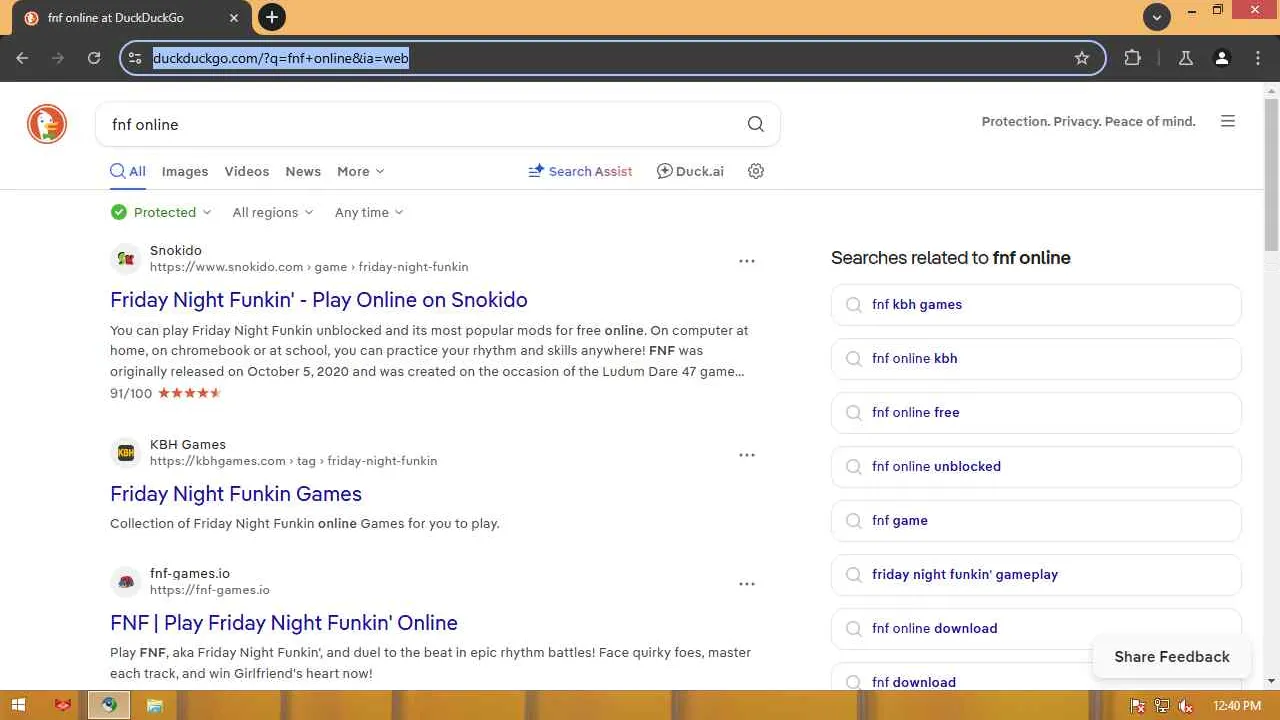Switch to the Videos tab

(x=247, y=171)
